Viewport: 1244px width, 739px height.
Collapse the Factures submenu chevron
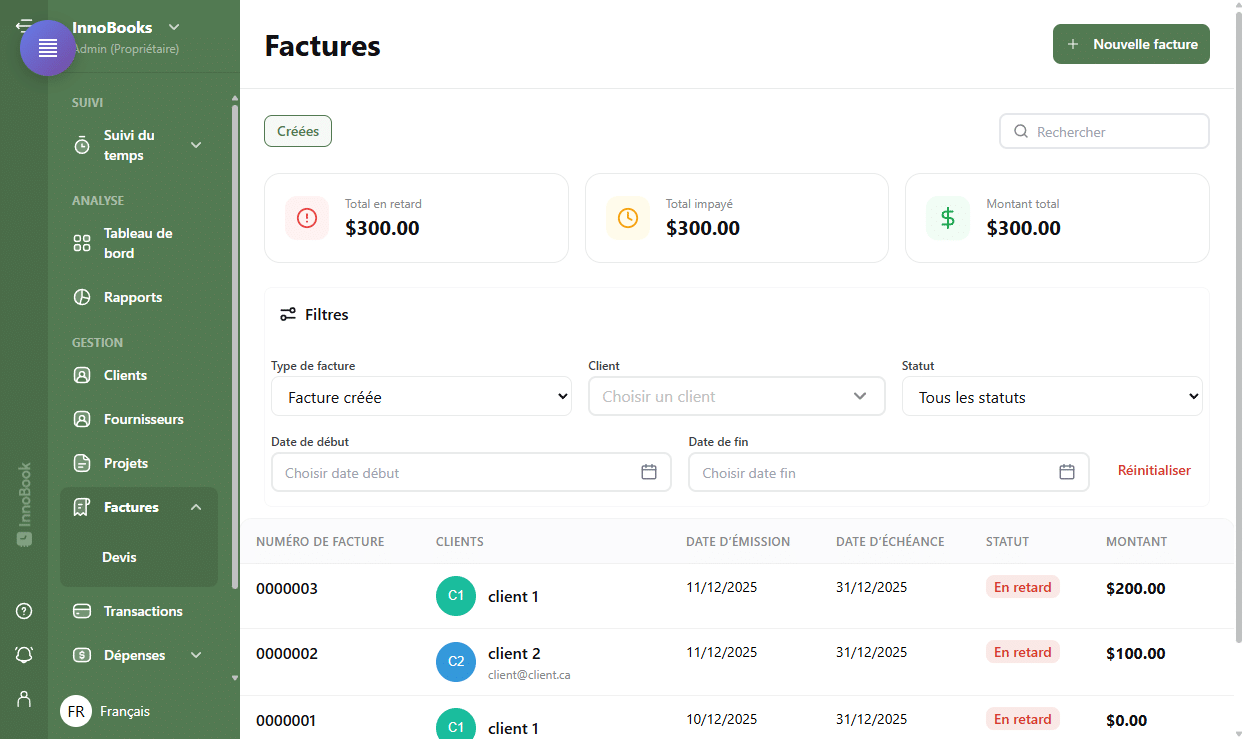point(196,508)
